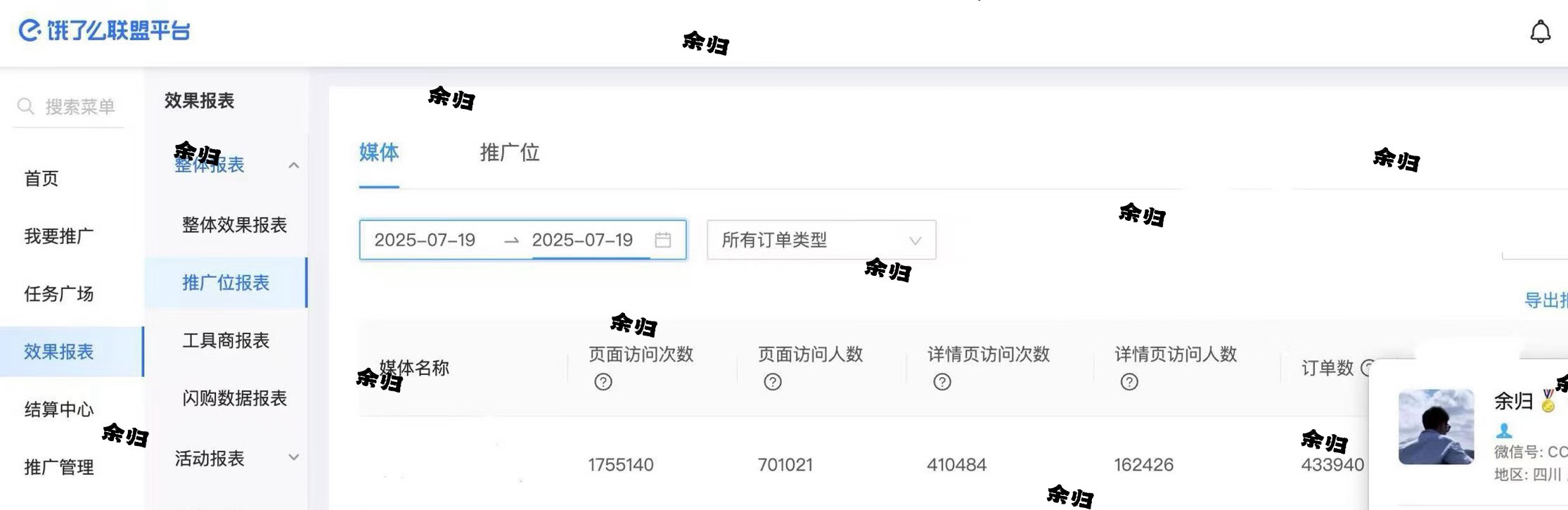This screenshot has width=1568, height=510.
Task: Expand the 活动报表 section
Action: 293,457
